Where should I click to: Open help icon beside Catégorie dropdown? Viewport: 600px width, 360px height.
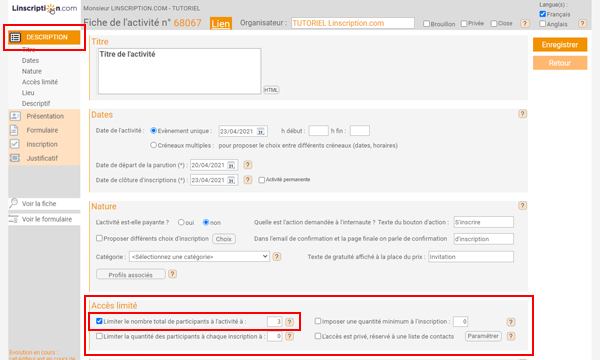277,256
